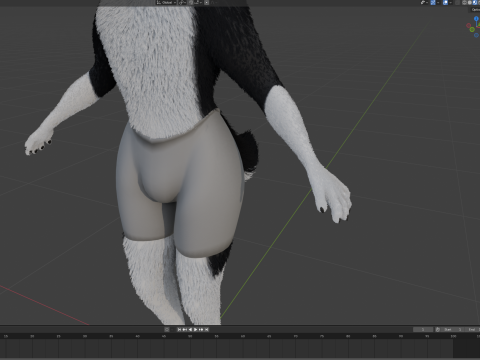
Task: Toggle the snapping magnet icon
Action: (191, 2)
